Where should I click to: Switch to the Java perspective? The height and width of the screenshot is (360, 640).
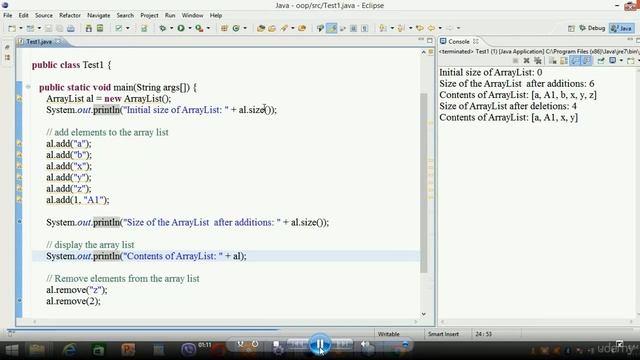[622, 28]
